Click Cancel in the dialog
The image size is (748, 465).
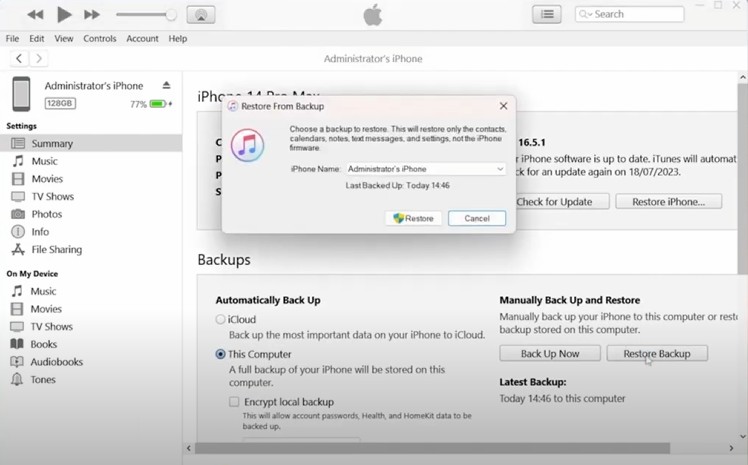click(477, 218)
